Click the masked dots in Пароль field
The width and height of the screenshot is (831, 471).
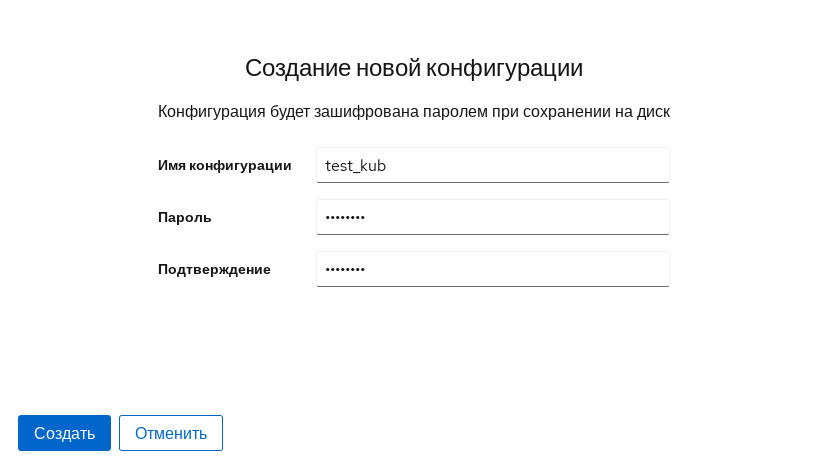(345, 217)
